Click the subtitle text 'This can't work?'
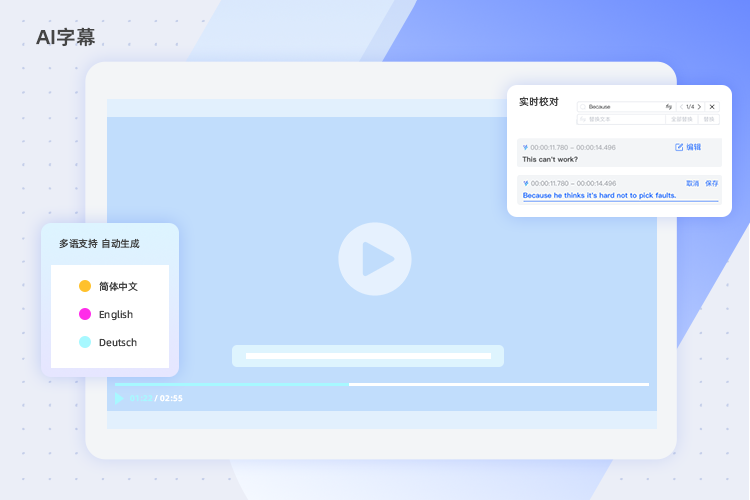The height and width of the screenshot is (500, 750). click(550, 159)
